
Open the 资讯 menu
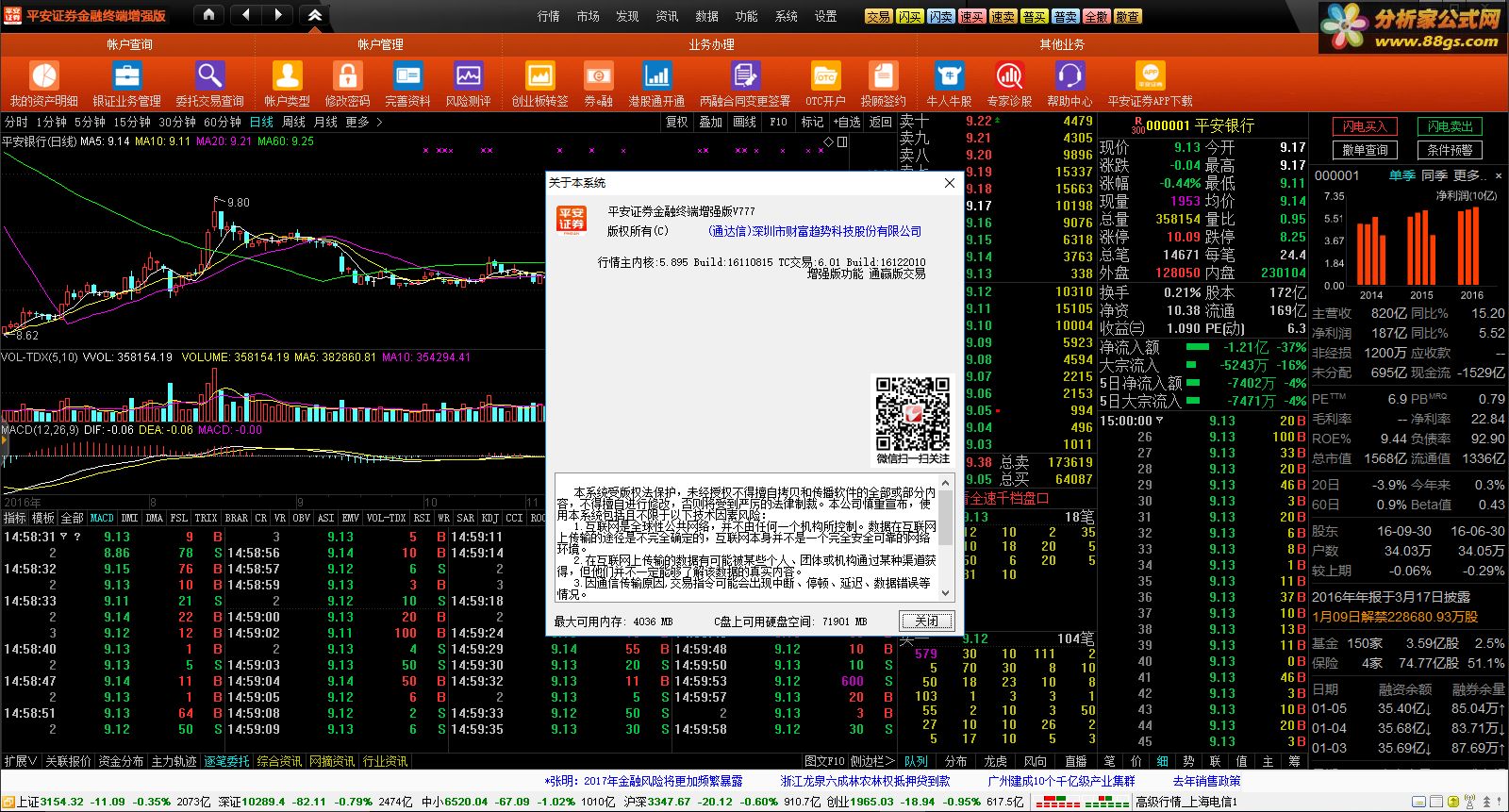(x=667, y=16)
